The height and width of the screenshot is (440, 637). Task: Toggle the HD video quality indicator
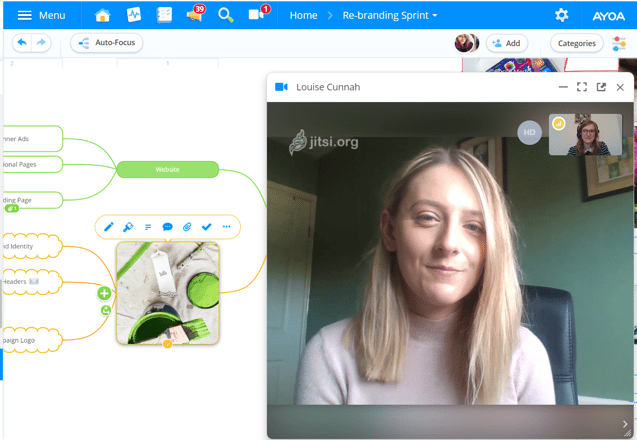pyautogui.click(x=529, y=132)
